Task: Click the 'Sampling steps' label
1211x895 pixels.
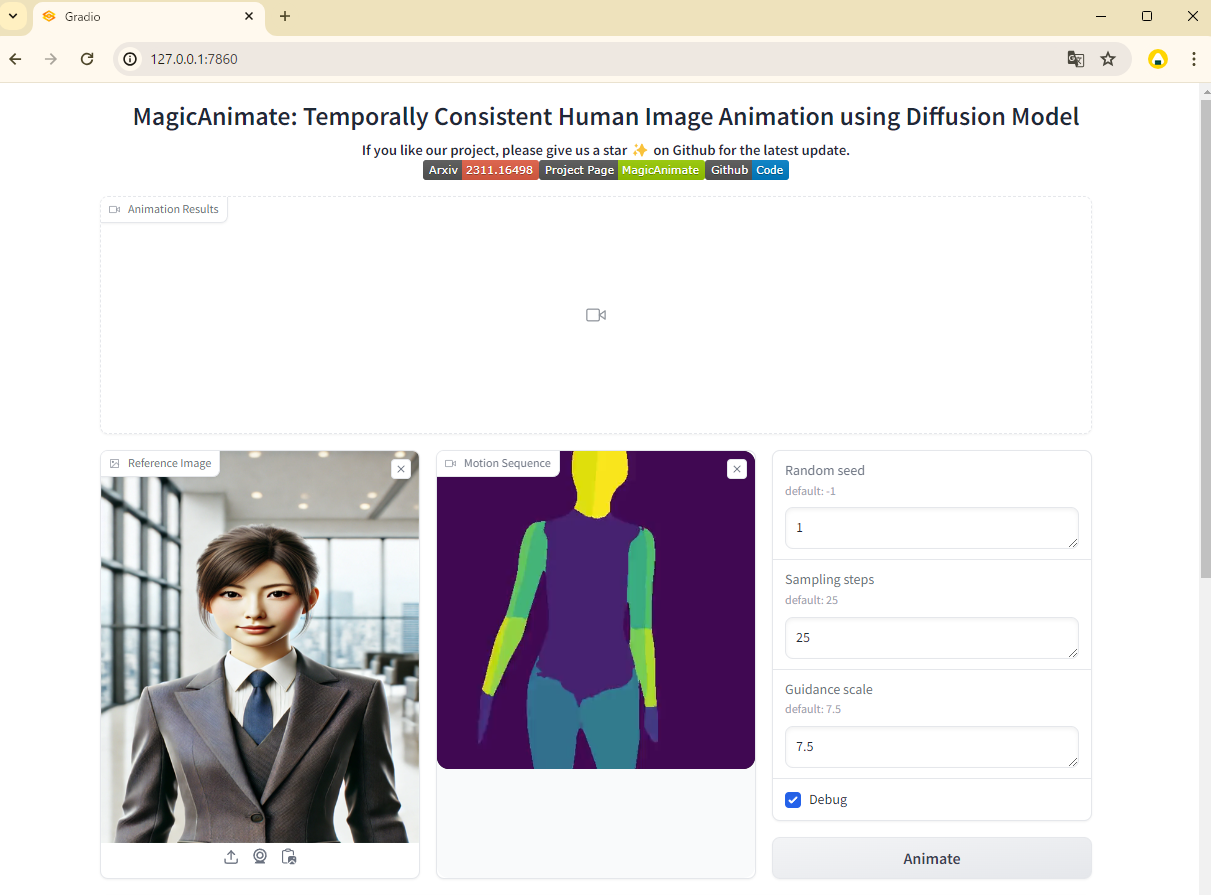Action: pyautogui.click(x=830, y=580)
